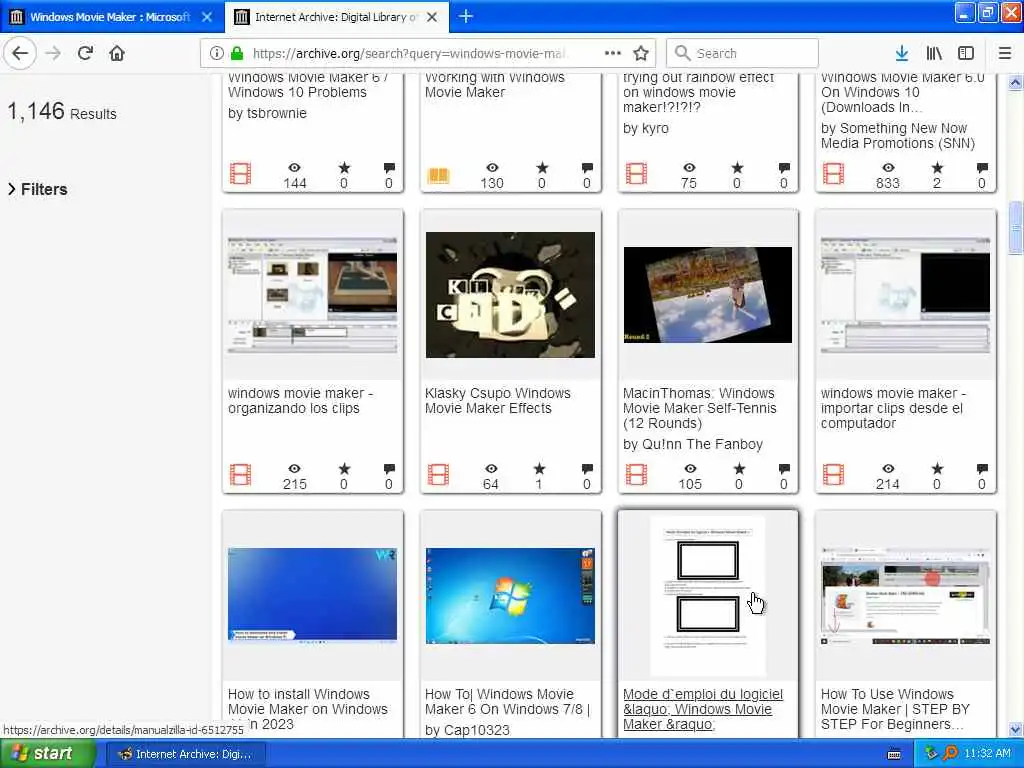Open Mode d'emploi du logiciel link
This screenshot has width=1024, height=768.
pos(703,709)
